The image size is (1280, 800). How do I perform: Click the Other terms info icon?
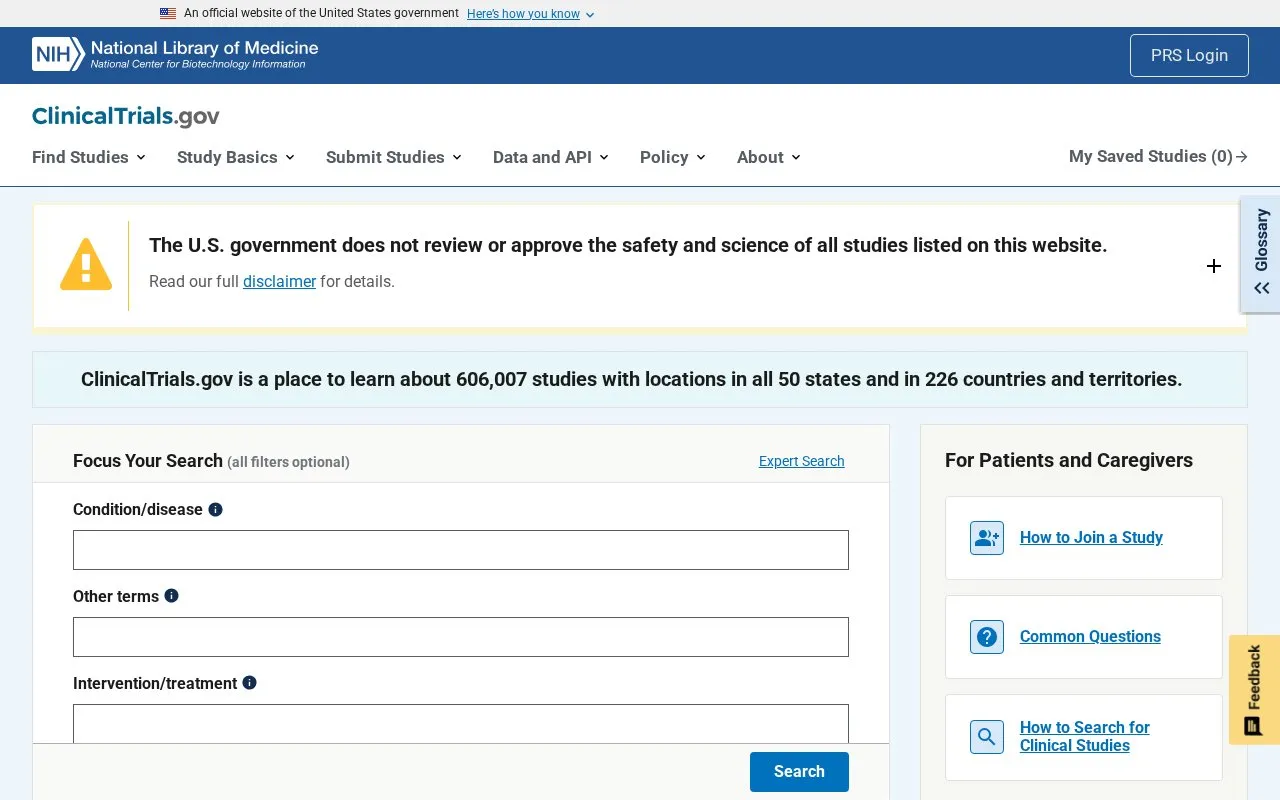click(x=171, y=596)
